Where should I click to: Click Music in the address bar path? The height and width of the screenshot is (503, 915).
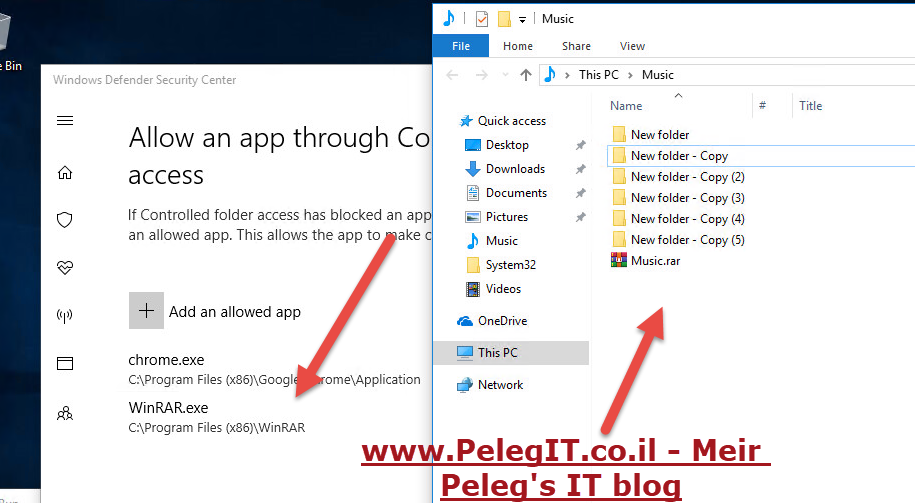click(658, 75)
